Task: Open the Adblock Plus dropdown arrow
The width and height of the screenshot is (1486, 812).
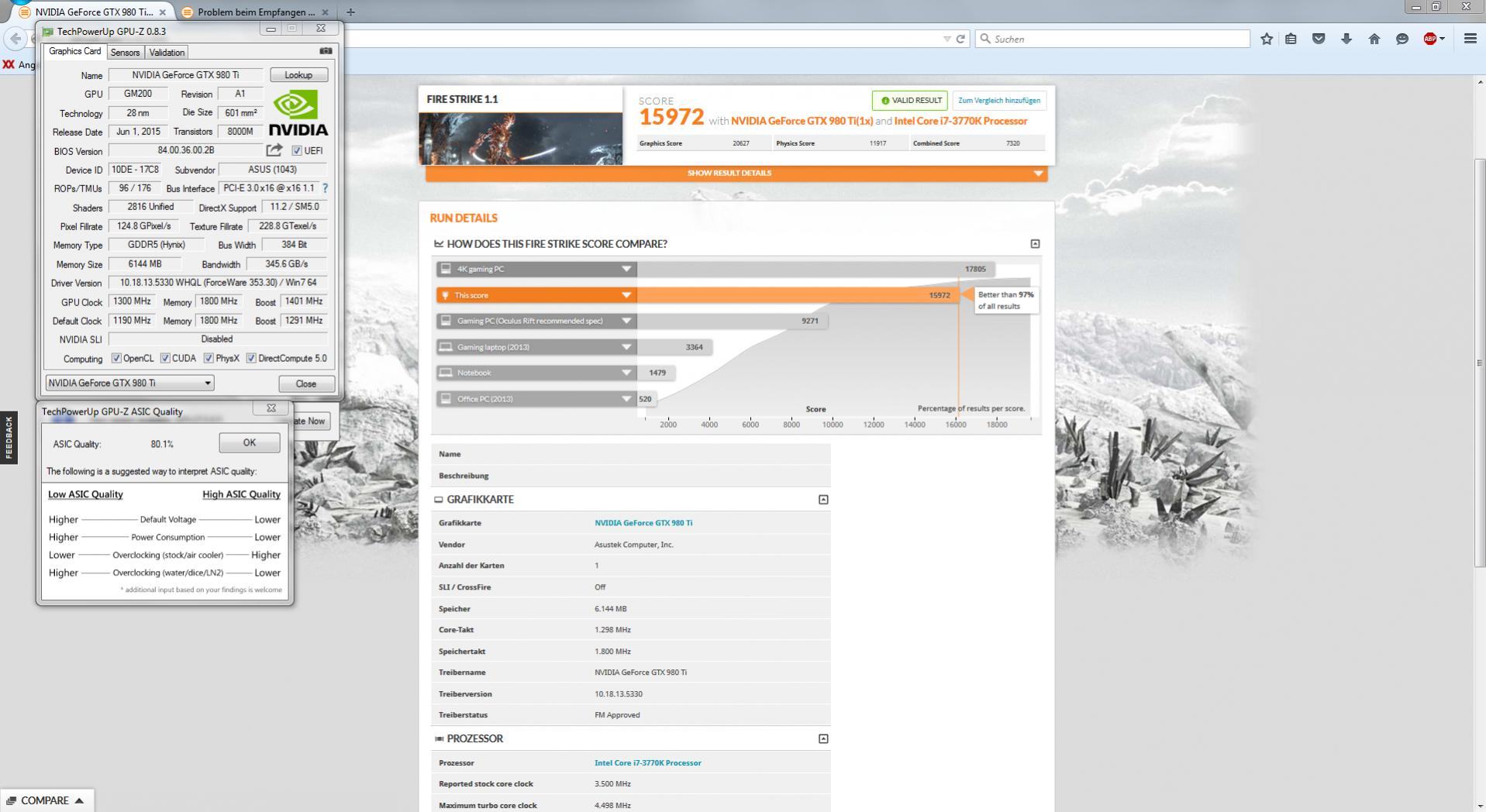Action: (1442, 39)
